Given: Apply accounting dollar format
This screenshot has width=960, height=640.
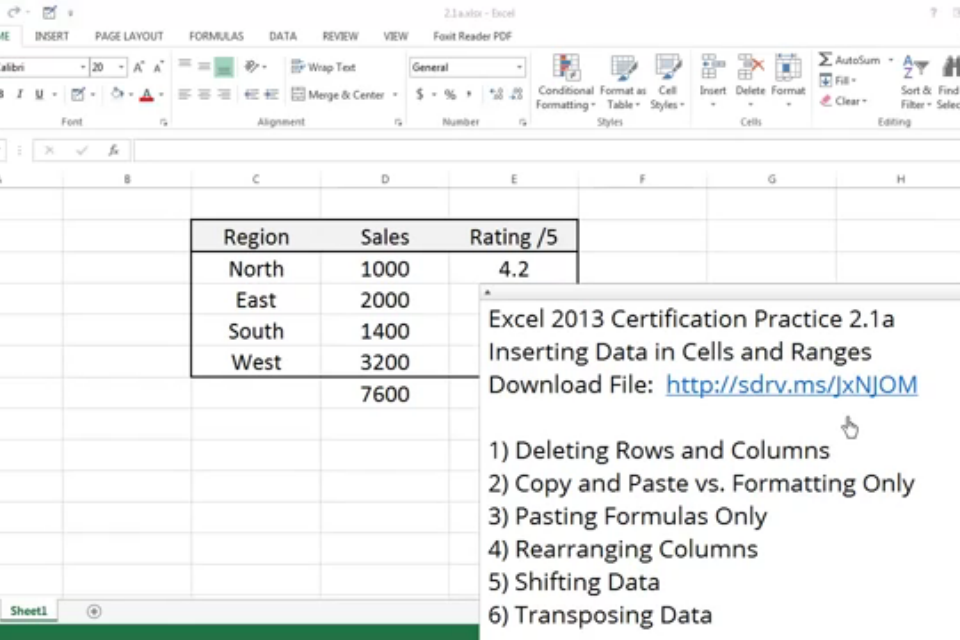Looking at the screenshot, I should 420,94.
